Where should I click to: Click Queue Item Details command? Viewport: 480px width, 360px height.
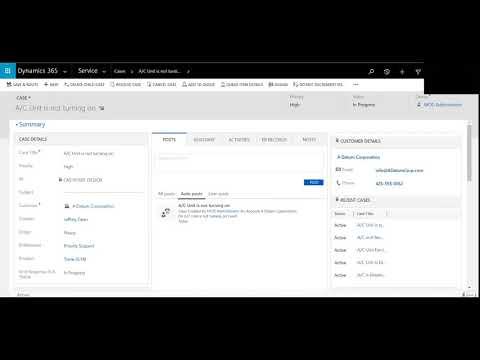click(242, 84)
